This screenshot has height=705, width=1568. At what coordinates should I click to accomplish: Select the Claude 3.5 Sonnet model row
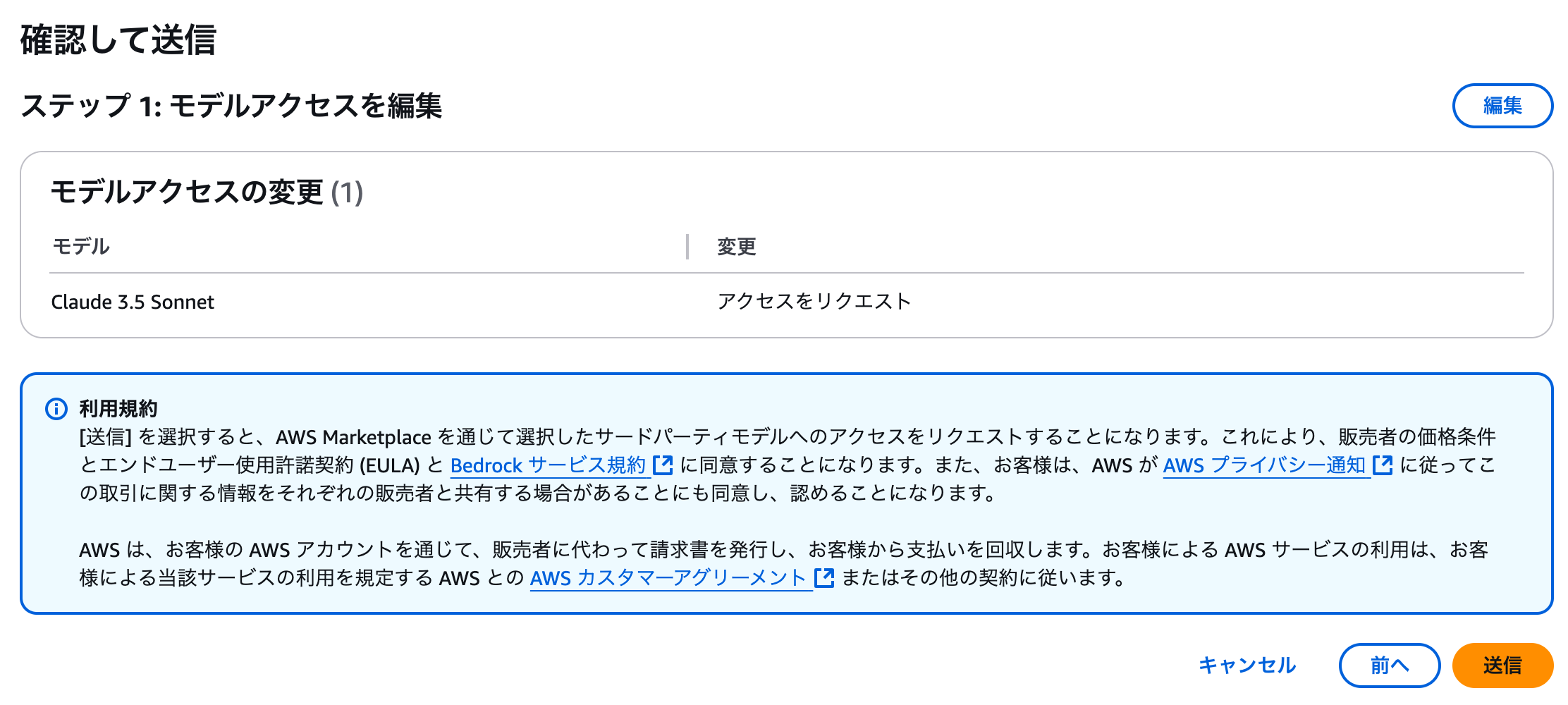(133, 302)
